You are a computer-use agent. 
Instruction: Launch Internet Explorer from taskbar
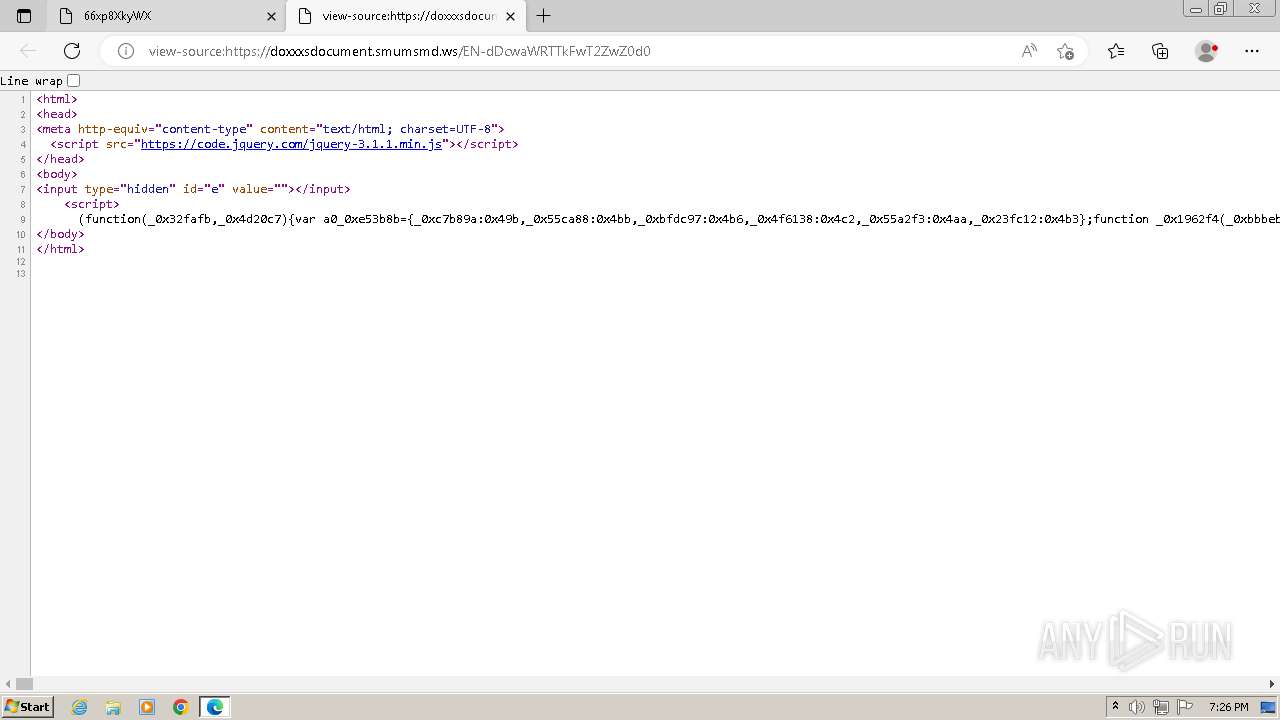point(80,707)
